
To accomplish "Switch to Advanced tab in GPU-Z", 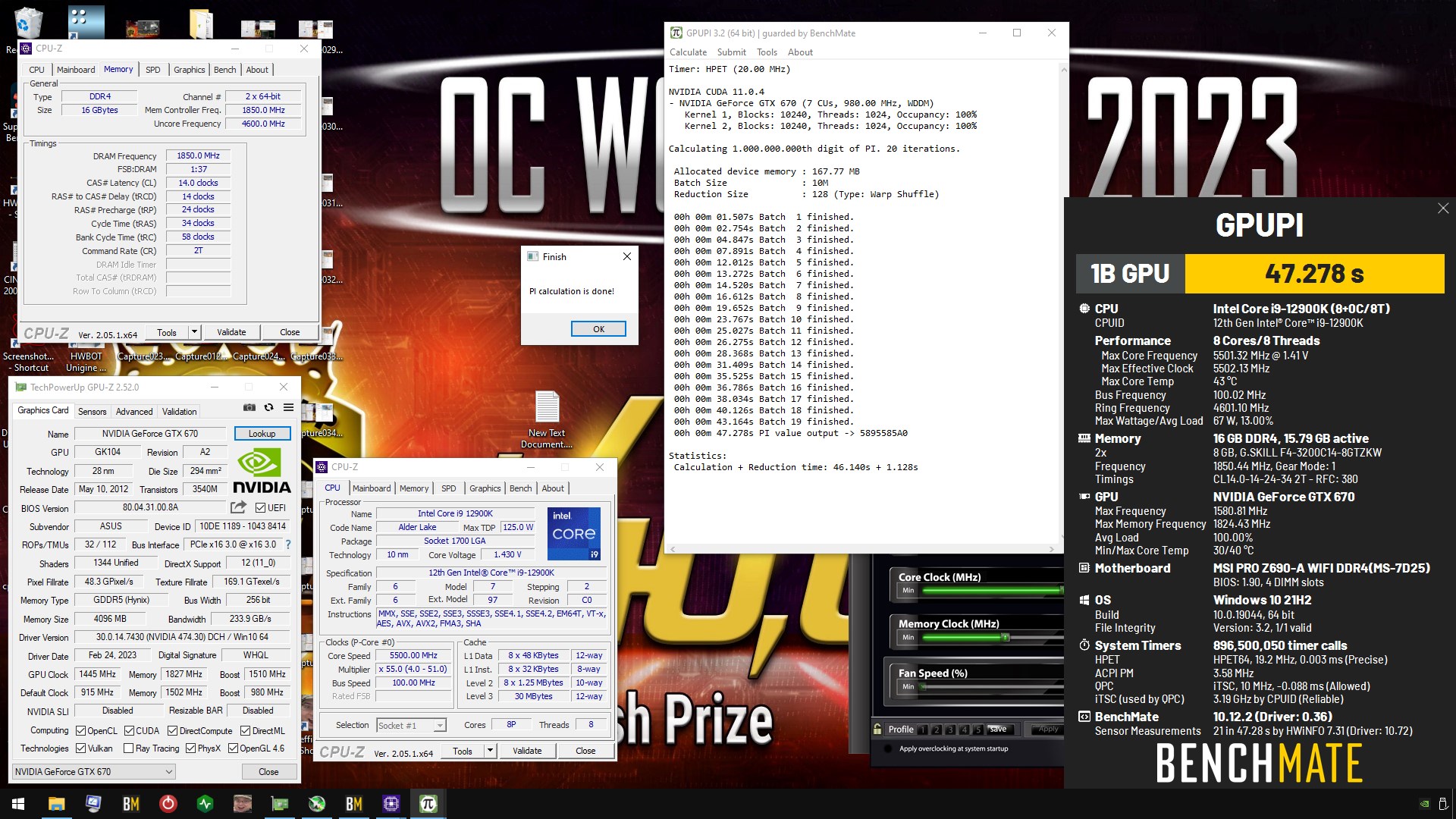I will [x=134, y=412].
